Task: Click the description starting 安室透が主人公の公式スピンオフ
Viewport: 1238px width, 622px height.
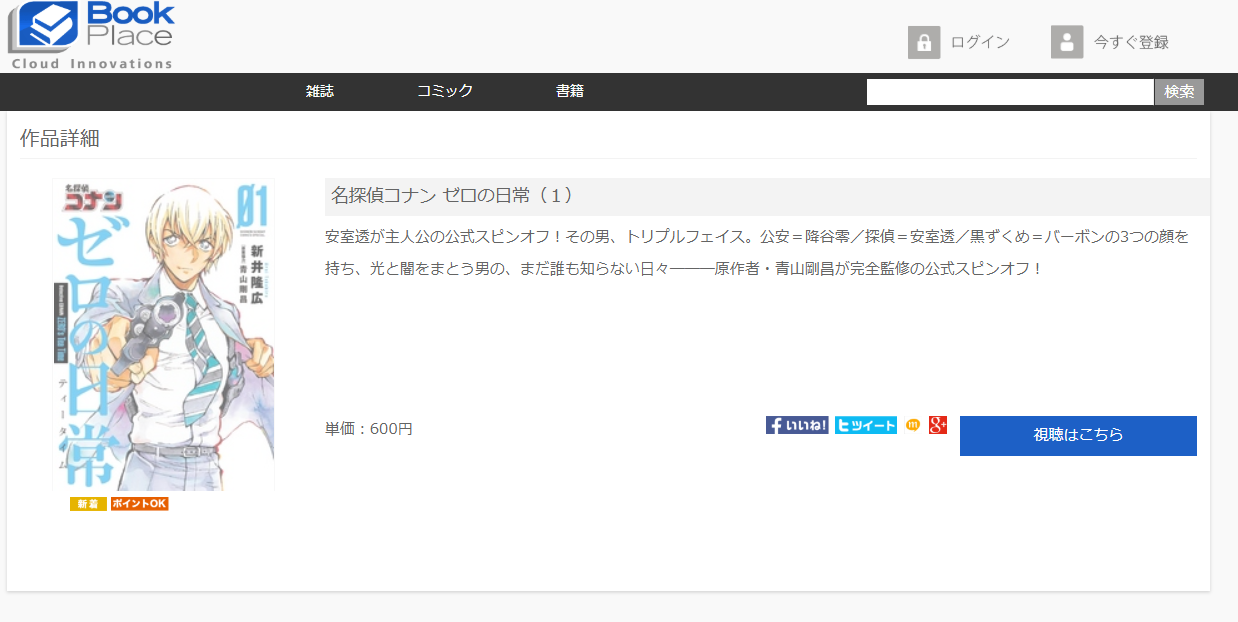Action: pos(758,253)
